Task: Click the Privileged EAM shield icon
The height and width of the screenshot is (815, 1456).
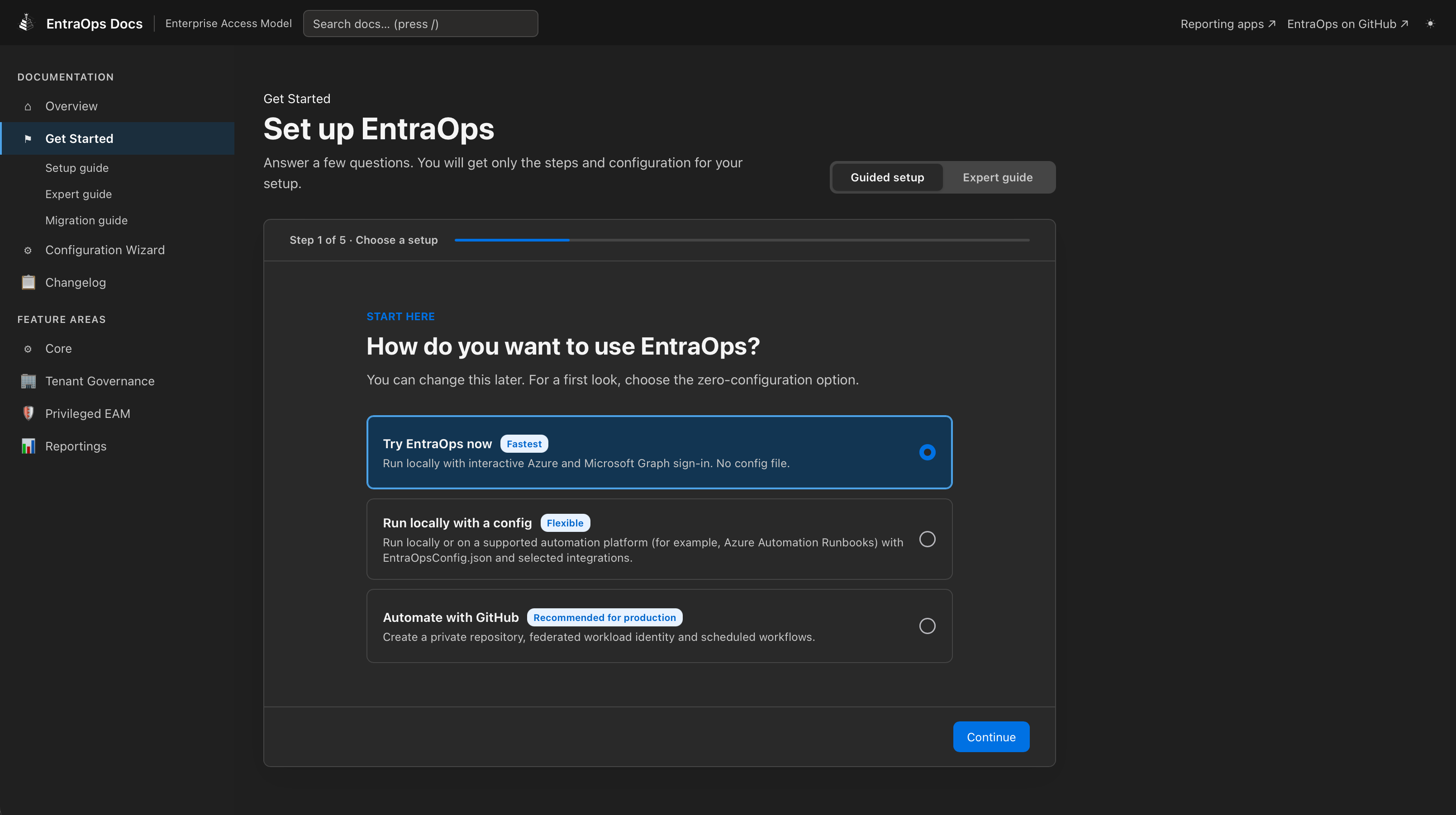Action: 28,413
